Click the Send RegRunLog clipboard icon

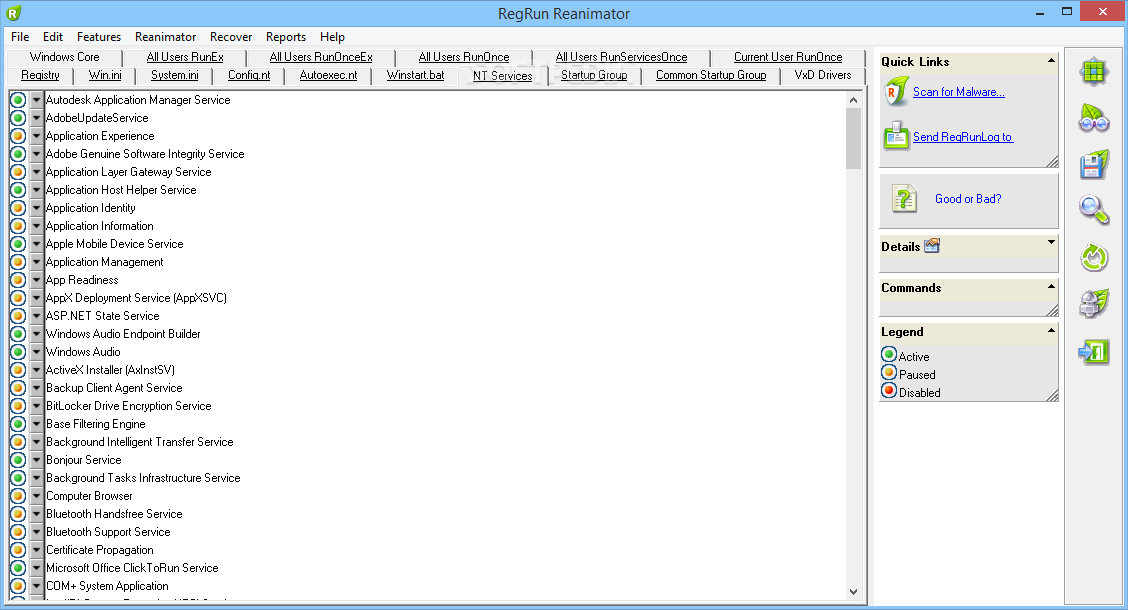click(x=896, y=136)
